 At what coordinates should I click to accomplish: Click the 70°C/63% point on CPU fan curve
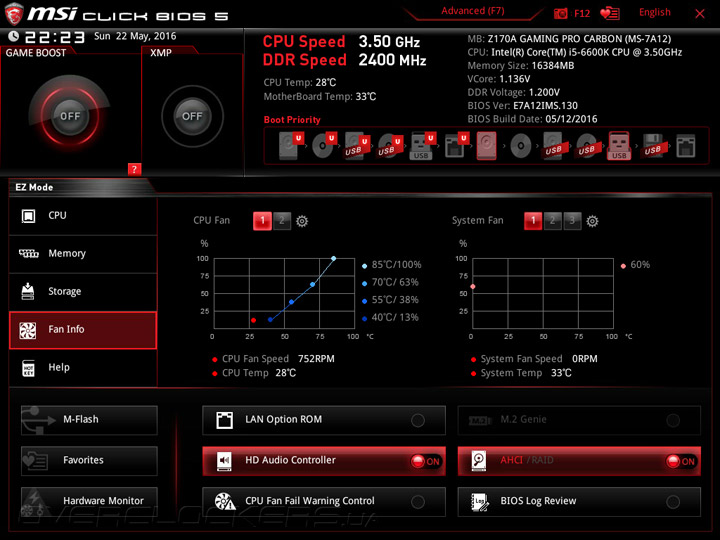[x=313, y=285]
